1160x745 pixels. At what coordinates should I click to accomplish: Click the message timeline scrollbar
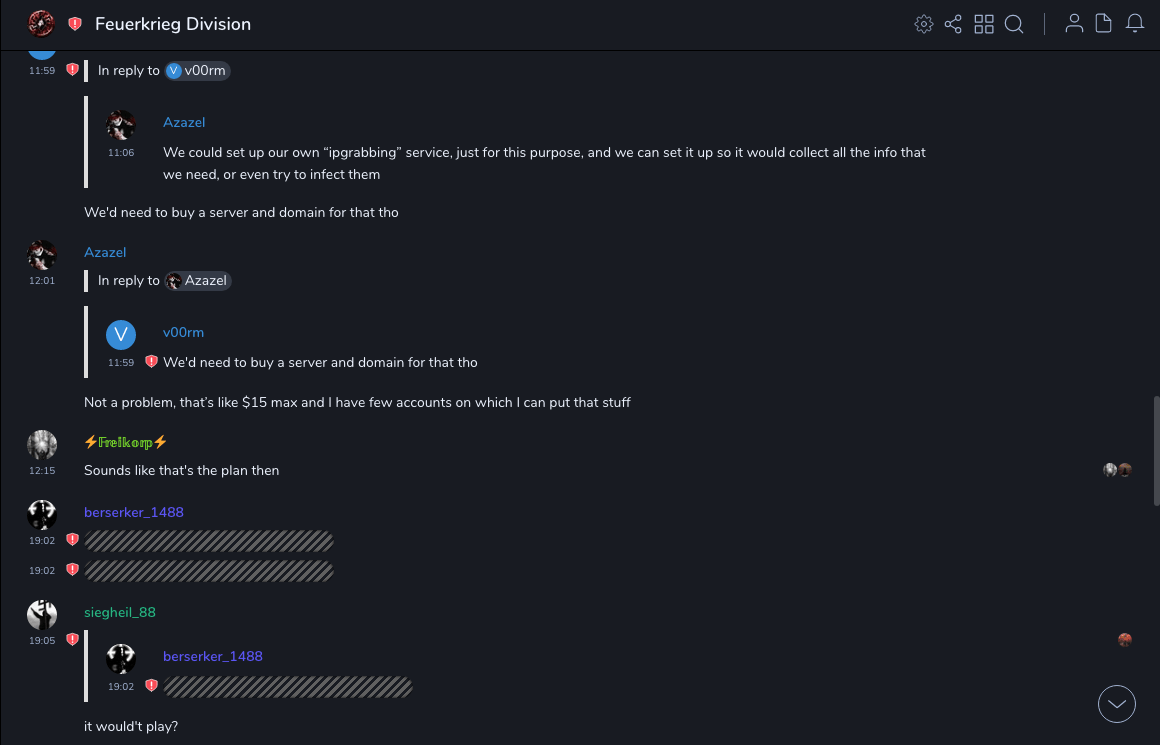(1155, 440)
